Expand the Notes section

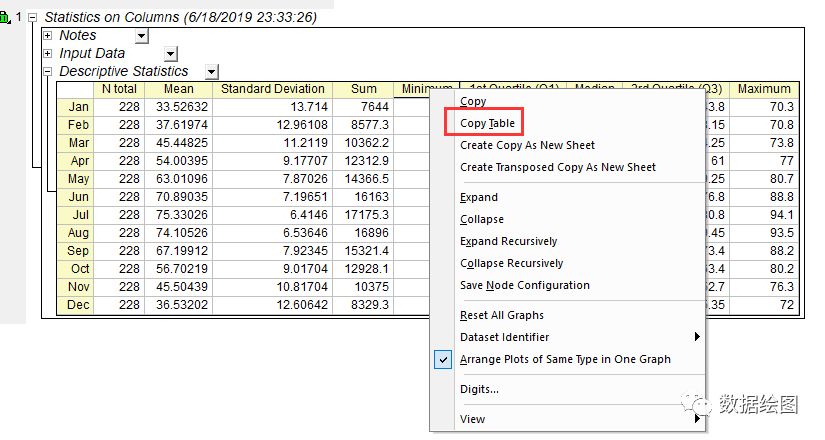[x=47, y=36]
